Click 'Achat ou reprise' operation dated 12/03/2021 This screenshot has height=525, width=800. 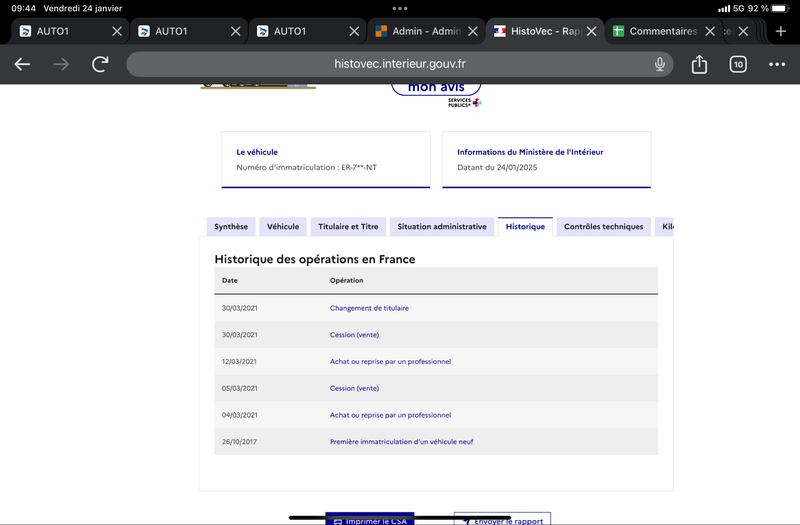coord(390,361)
